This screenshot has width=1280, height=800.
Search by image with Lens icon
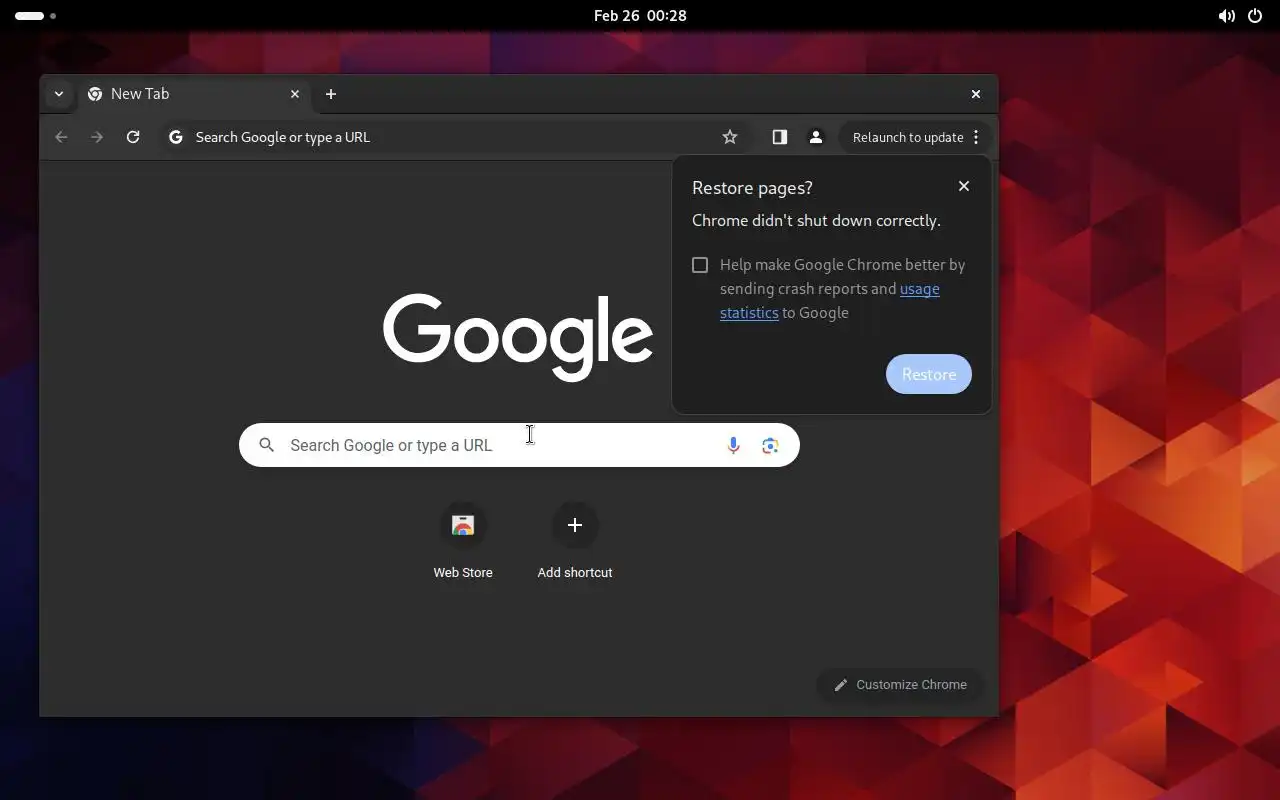tap(770, 445)
